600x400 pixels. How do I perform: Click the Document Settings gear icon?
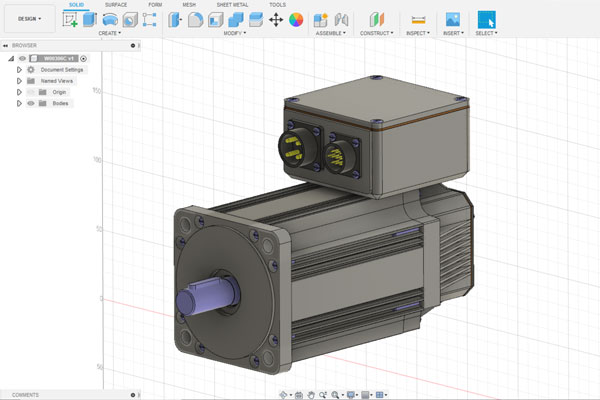tap(31, 70)
